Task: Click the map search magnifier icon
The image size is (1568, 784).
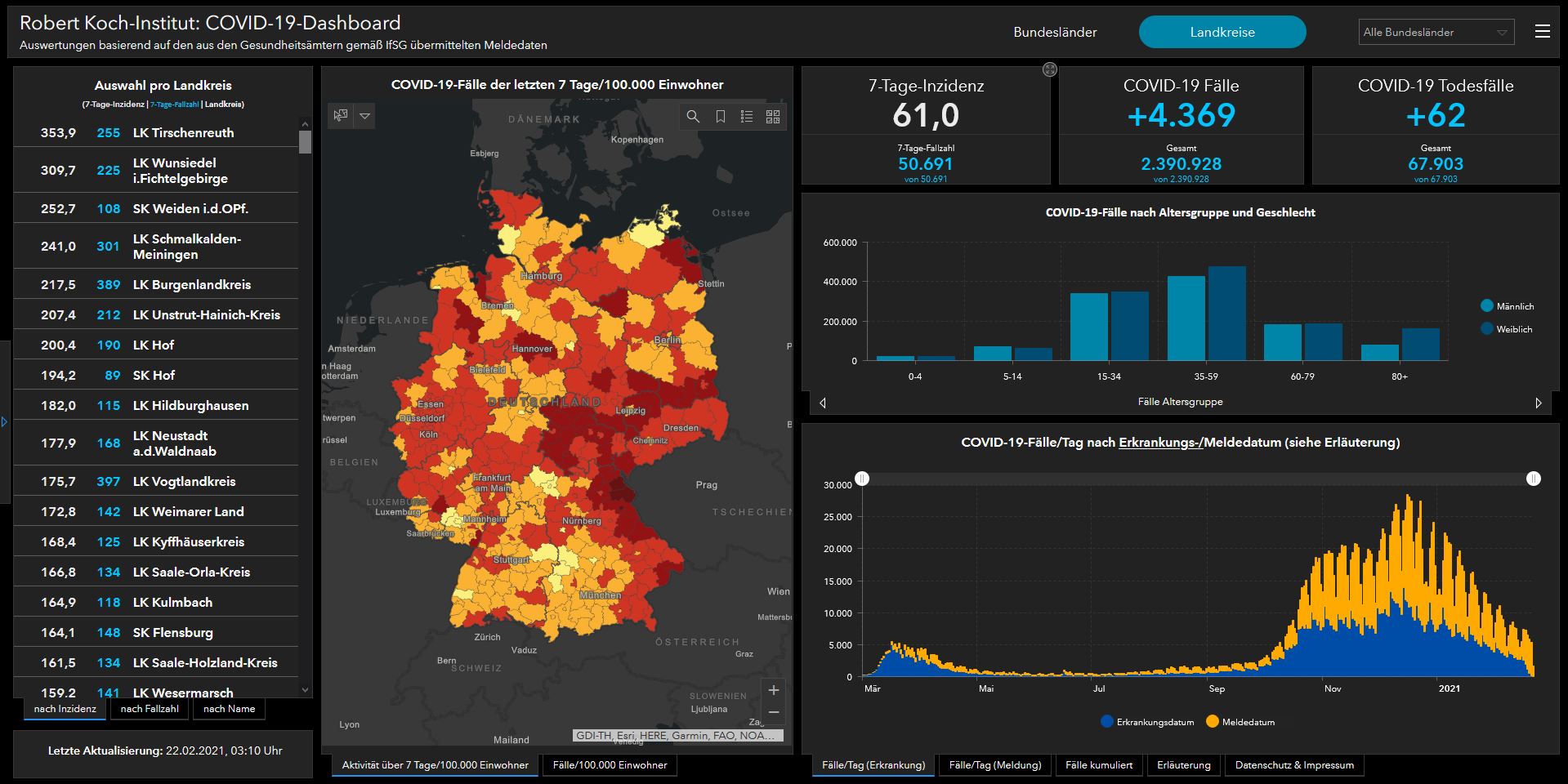Action: pos(693,117)
